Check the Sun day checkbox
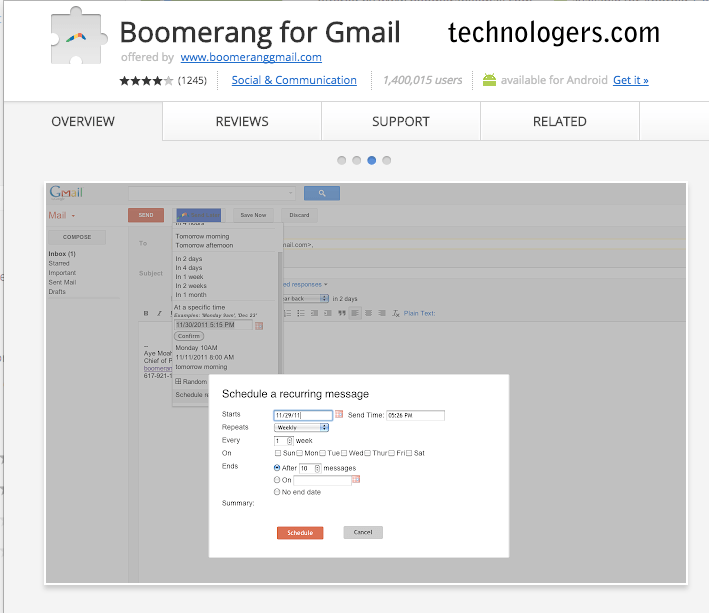 [x=278, y=453]
